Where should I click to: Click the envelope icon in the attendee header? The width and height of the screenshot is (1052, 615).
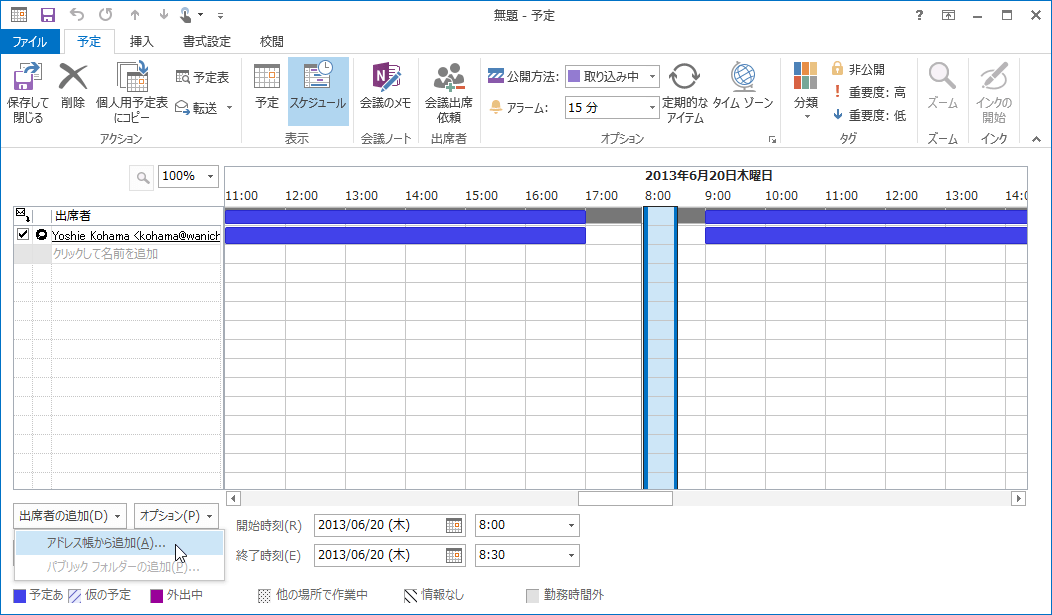pos(23,215)
